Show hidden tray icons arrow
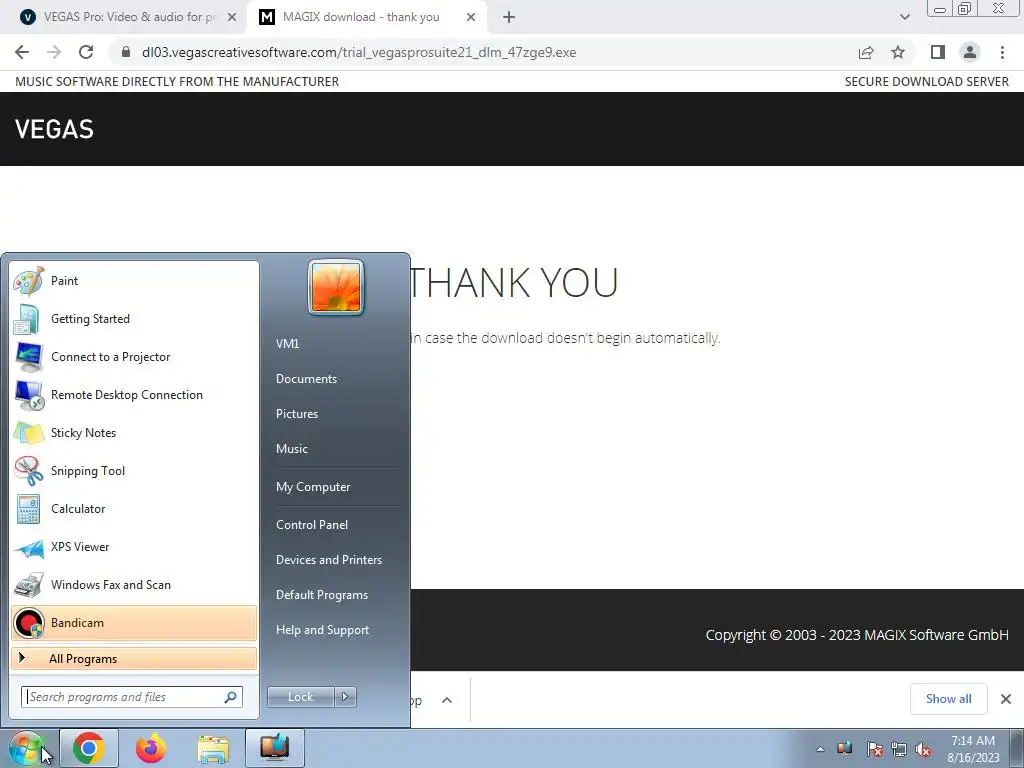The image size is (1024, 768). click(820, 749)
